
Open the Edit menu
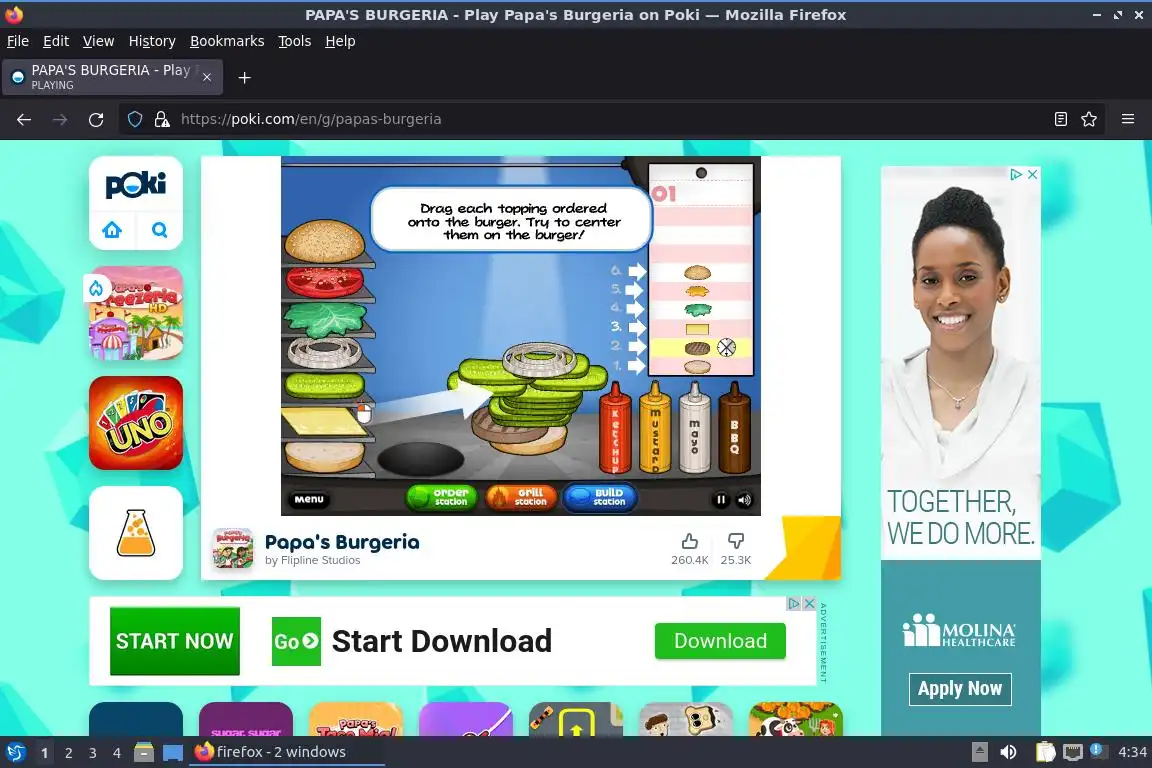(x=56, y=41)
